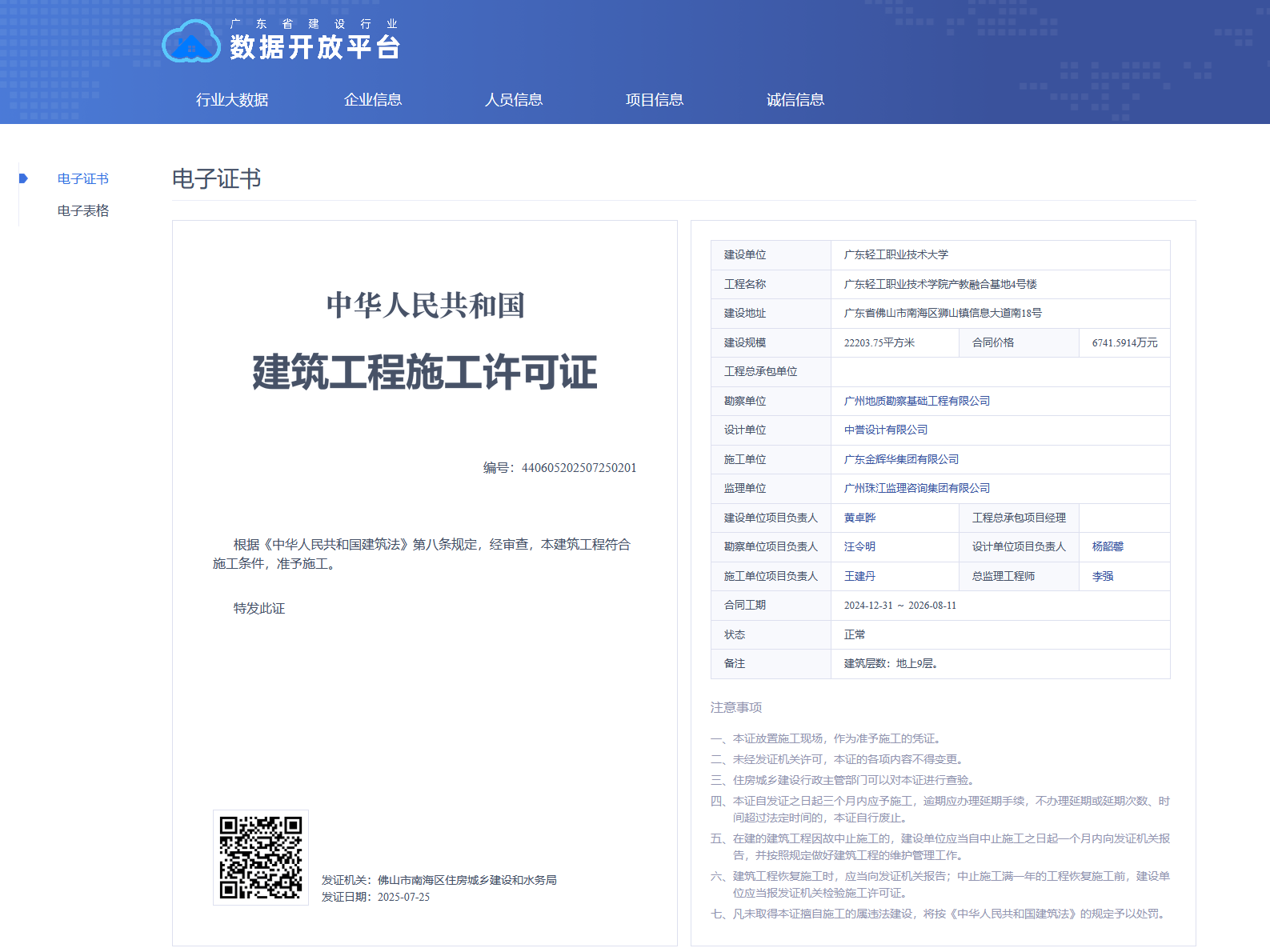Click the person link 王建丹
Image resolution: width=1270 pixels, height=952 pixels.
(x=860, y=577)
